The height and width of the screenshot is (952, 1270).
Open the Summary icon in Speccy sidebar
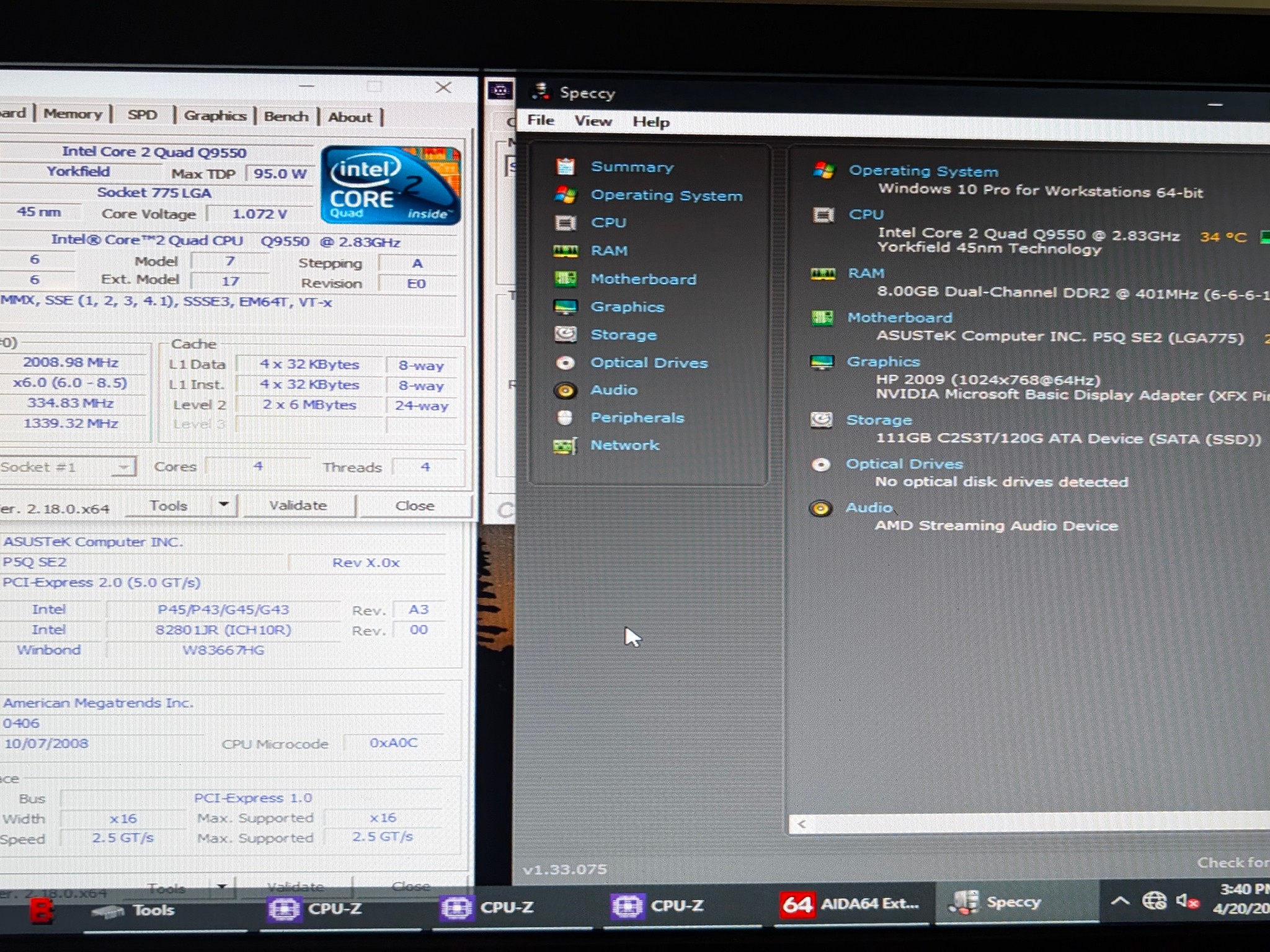pyautogui.click(x=565, y=167)
